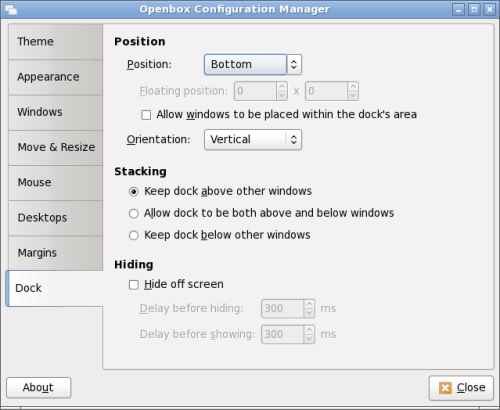The image size is (500, 410).
Task: Open the Orientation dropdown showing Vertical
Action: [x=253, y=140]
